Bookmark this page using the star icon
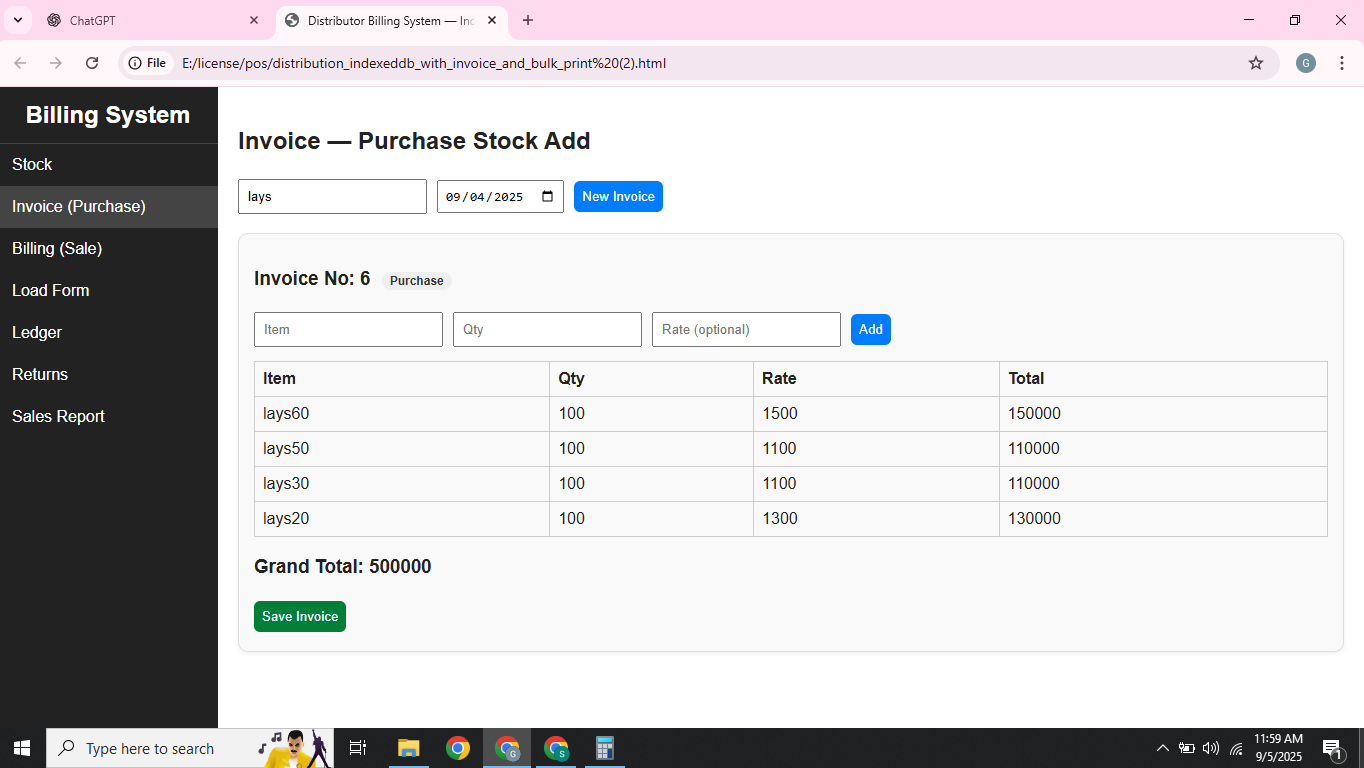This screenshot has height=768, width=1364. click(1256, 62)
